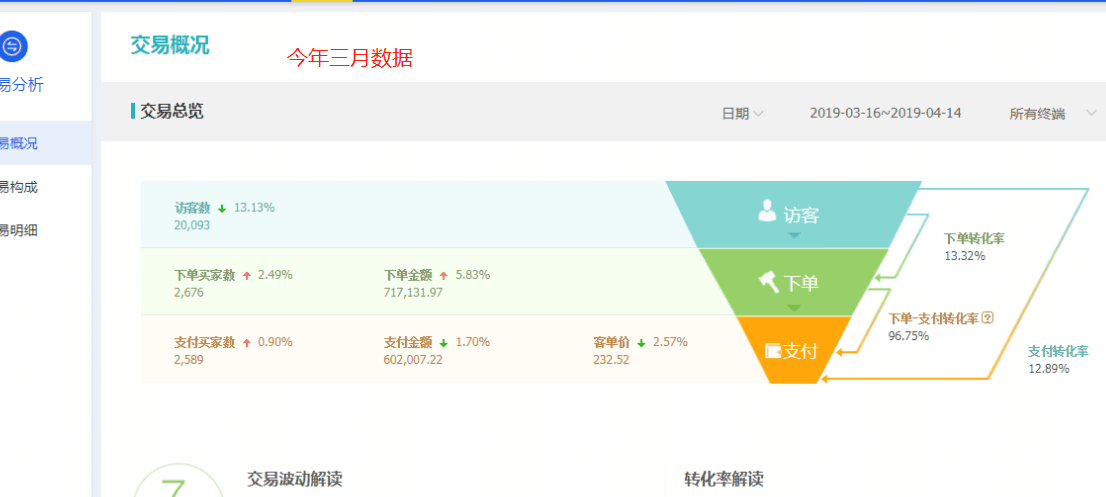Click the visitor count 20,093
The image size is (1106, 497).
tap(192, 225)
